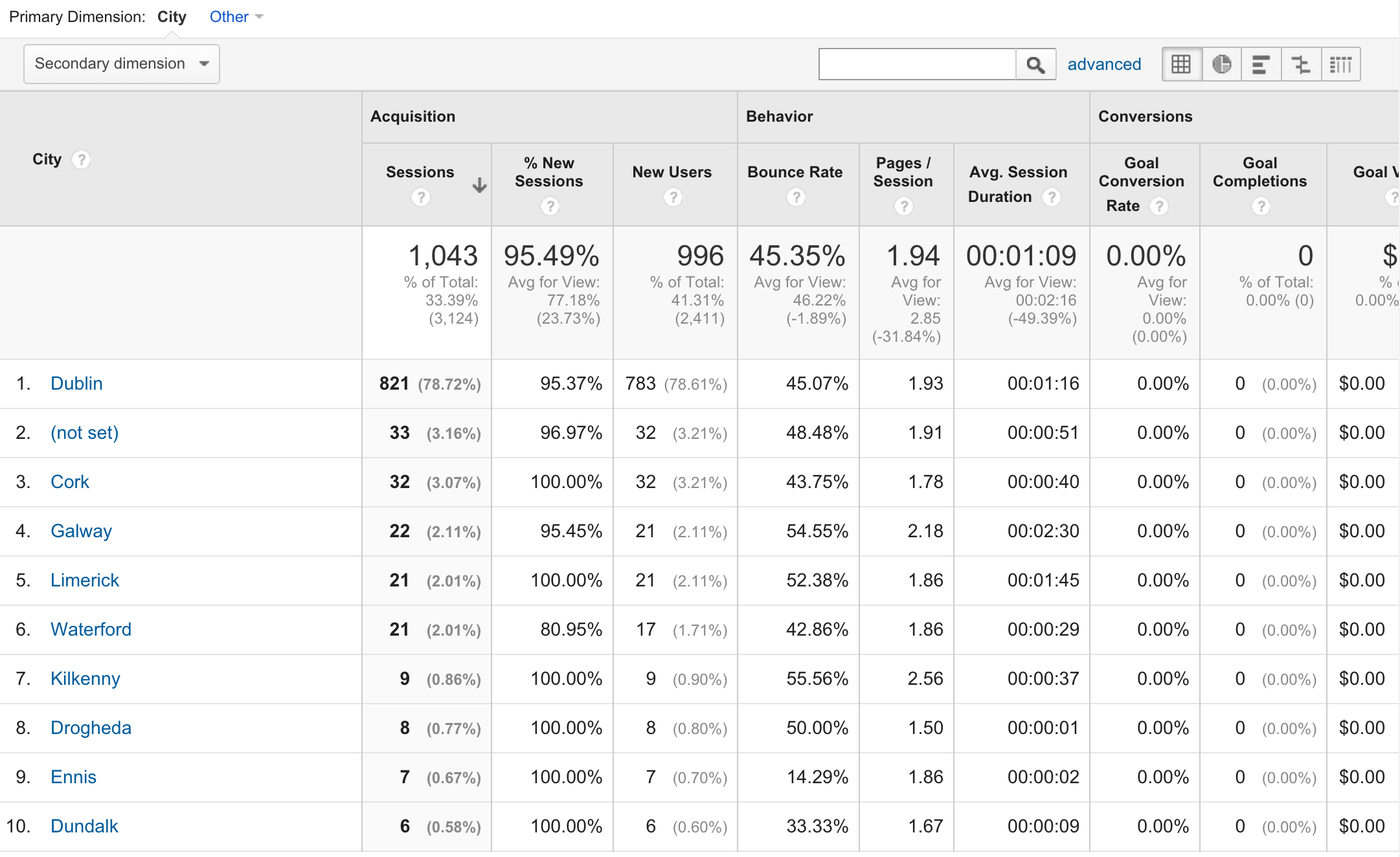
Task: Open help tooltip for Goal Conversion Rate
Action: 1158,206
